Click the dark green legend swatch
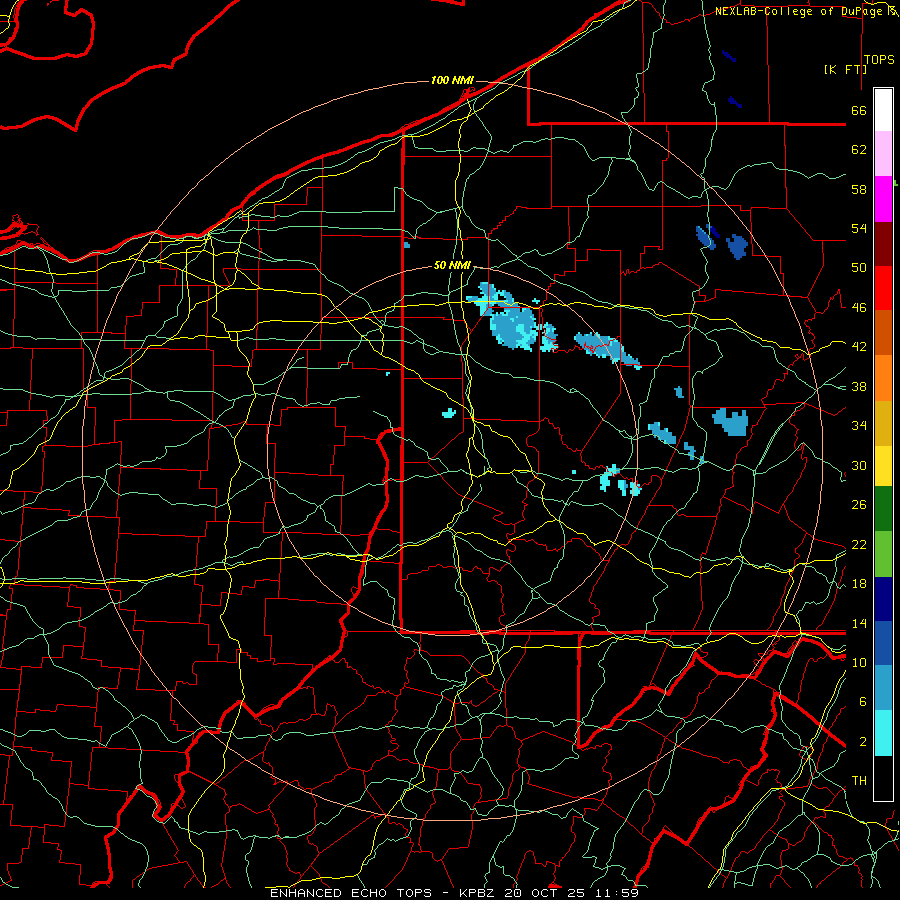 point(883,509)
